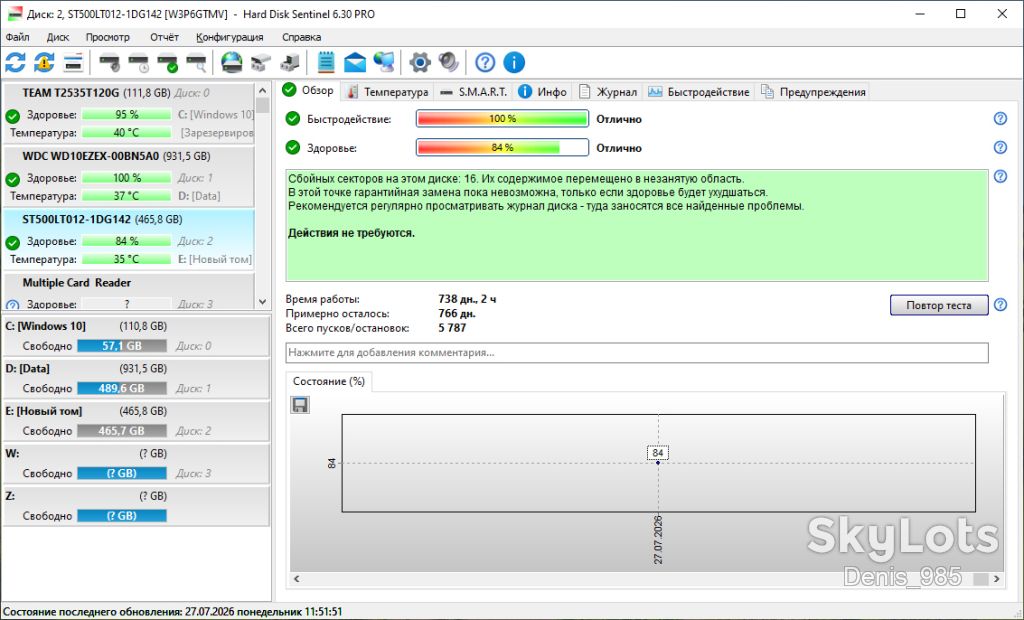
Task: Click the Здоровье 84% progress bar
Action: (x=502, y=148)
